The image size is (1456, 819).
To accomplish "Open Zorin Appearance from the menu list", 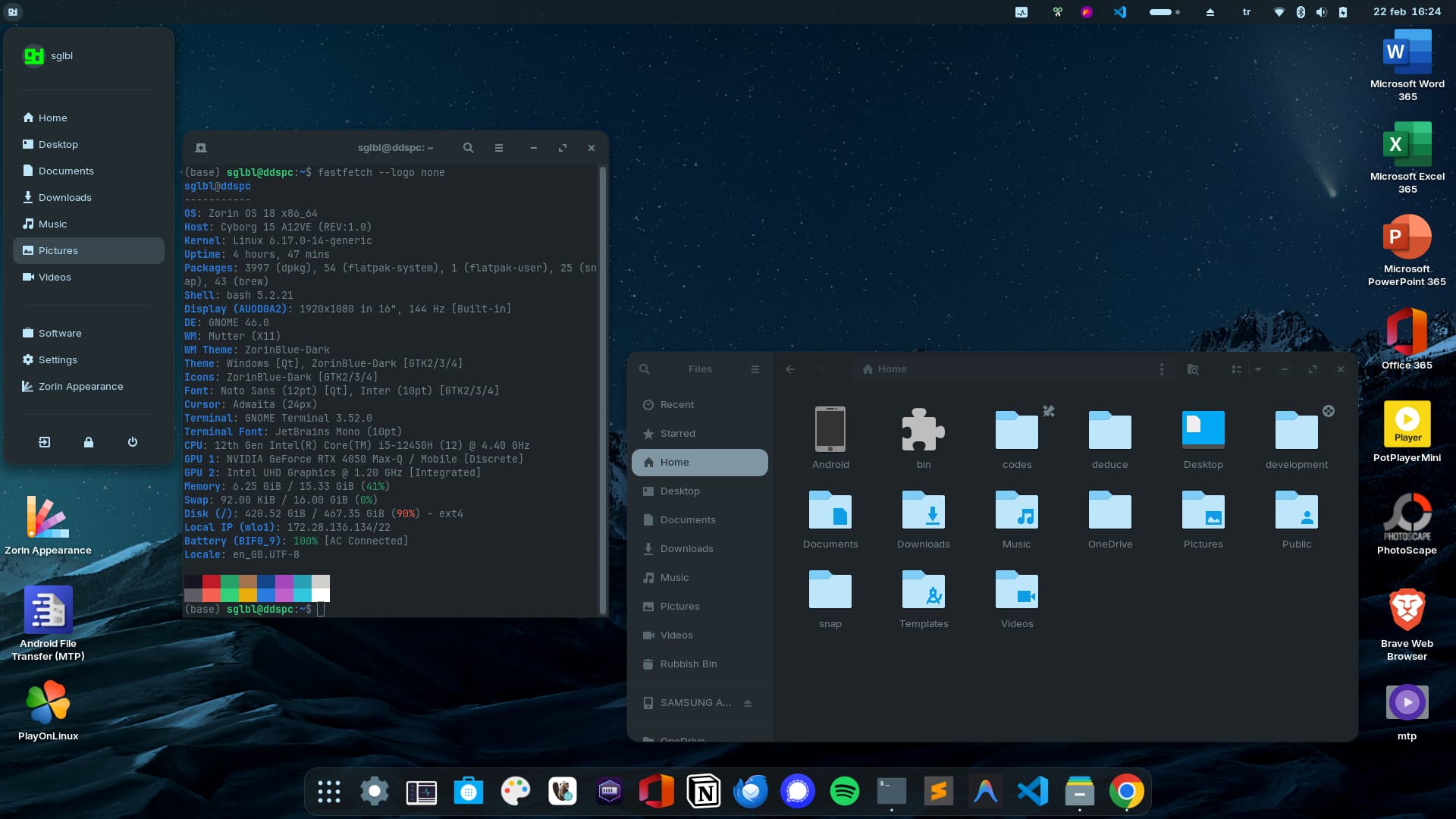I will tap(80, 387).
